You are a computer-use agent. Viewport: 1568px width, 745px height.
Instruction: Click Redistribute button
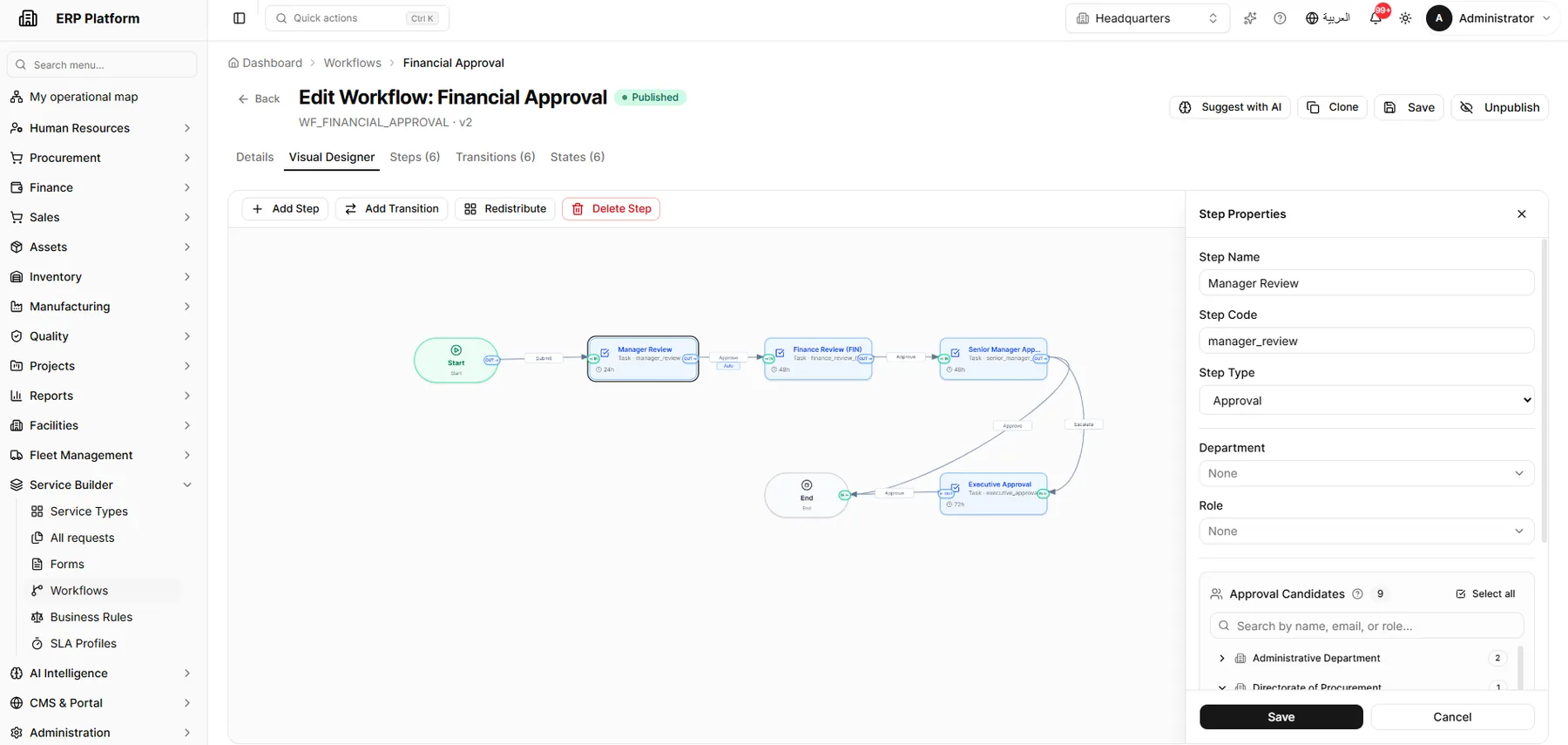pos(504,209)
